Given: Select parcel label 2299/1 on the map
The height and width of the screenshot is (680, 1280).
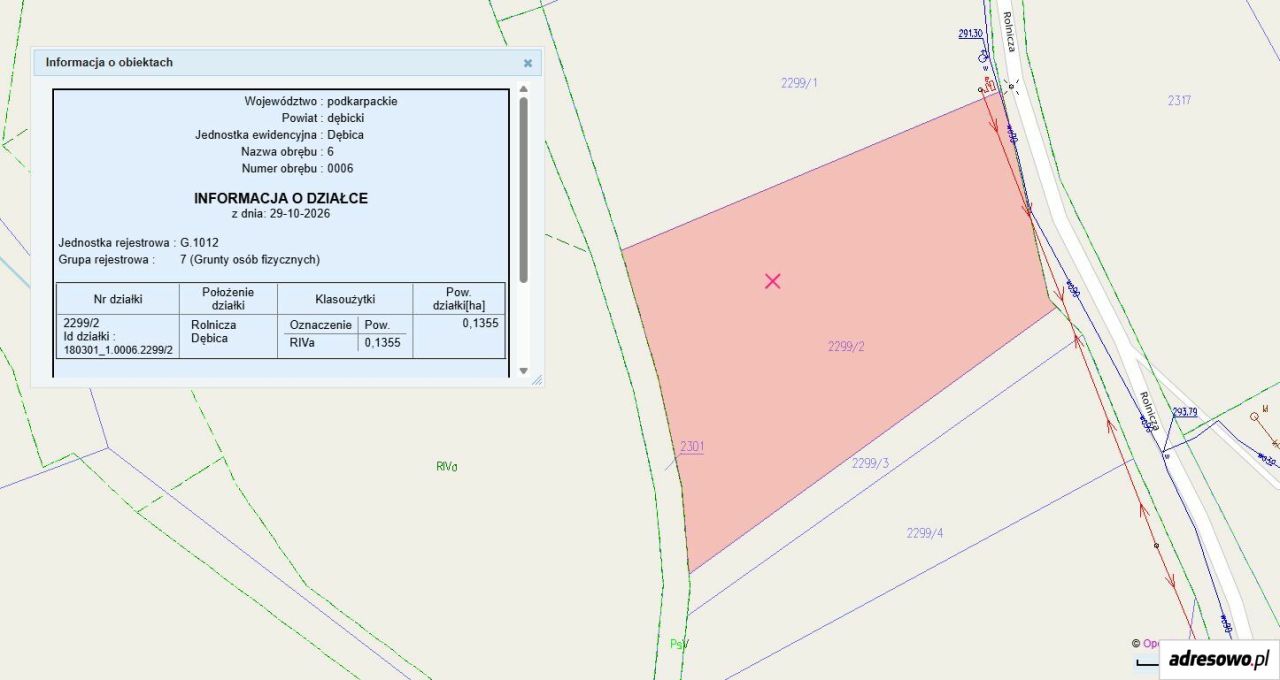Looking at the screenshot, I should point(799,83).
